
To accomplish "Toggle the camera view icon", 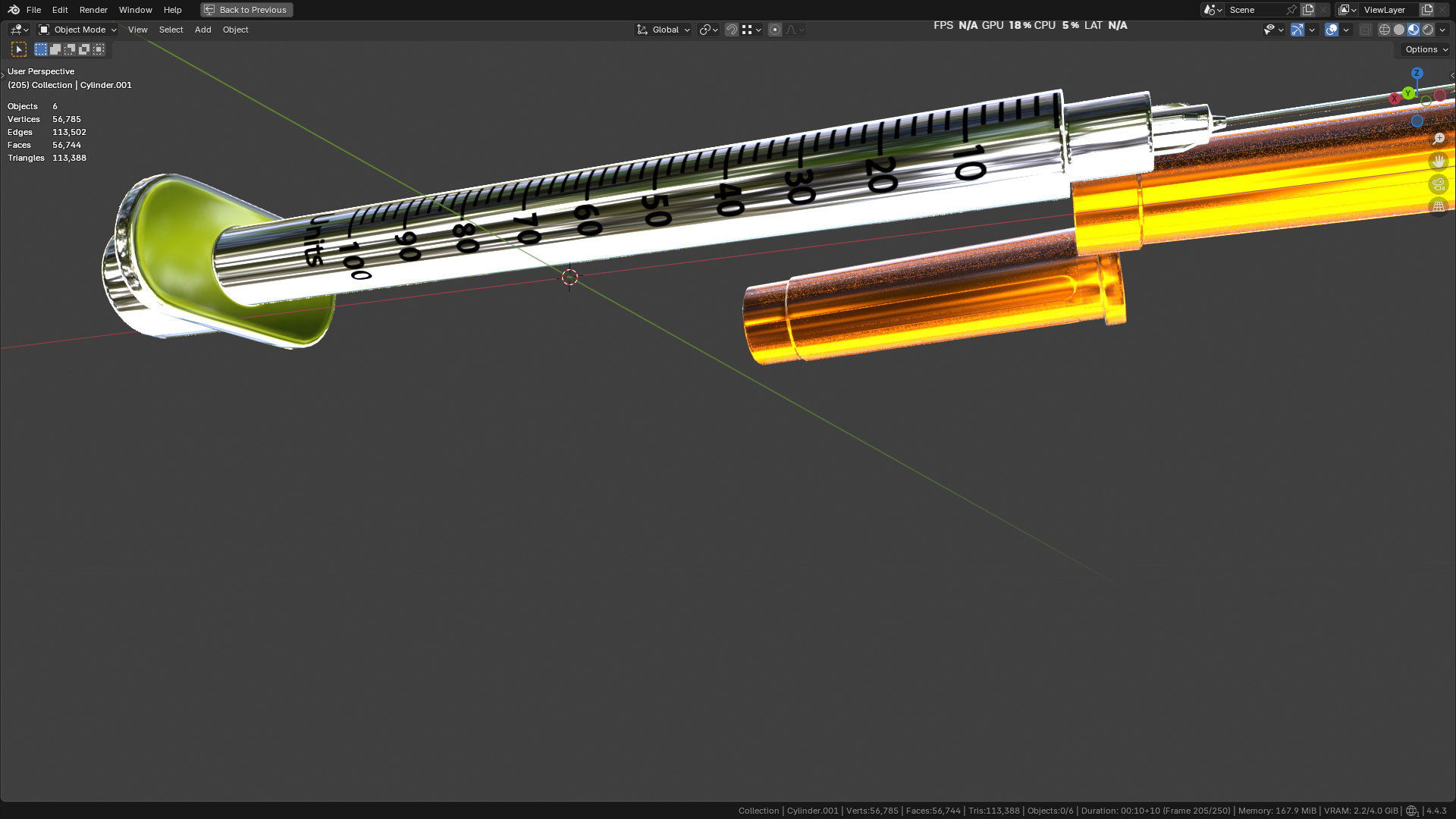I will 1439,184.
